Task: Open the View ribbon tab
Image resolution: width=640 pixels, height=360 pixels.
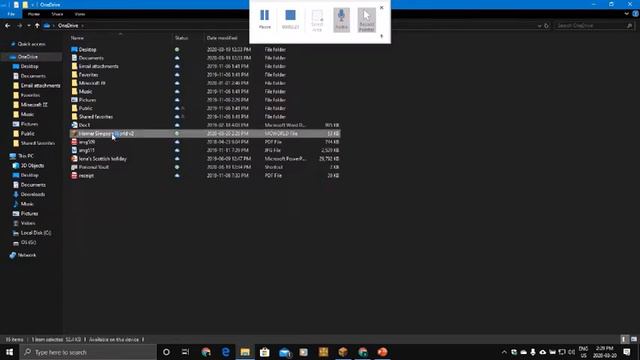Action: (80, 14)
